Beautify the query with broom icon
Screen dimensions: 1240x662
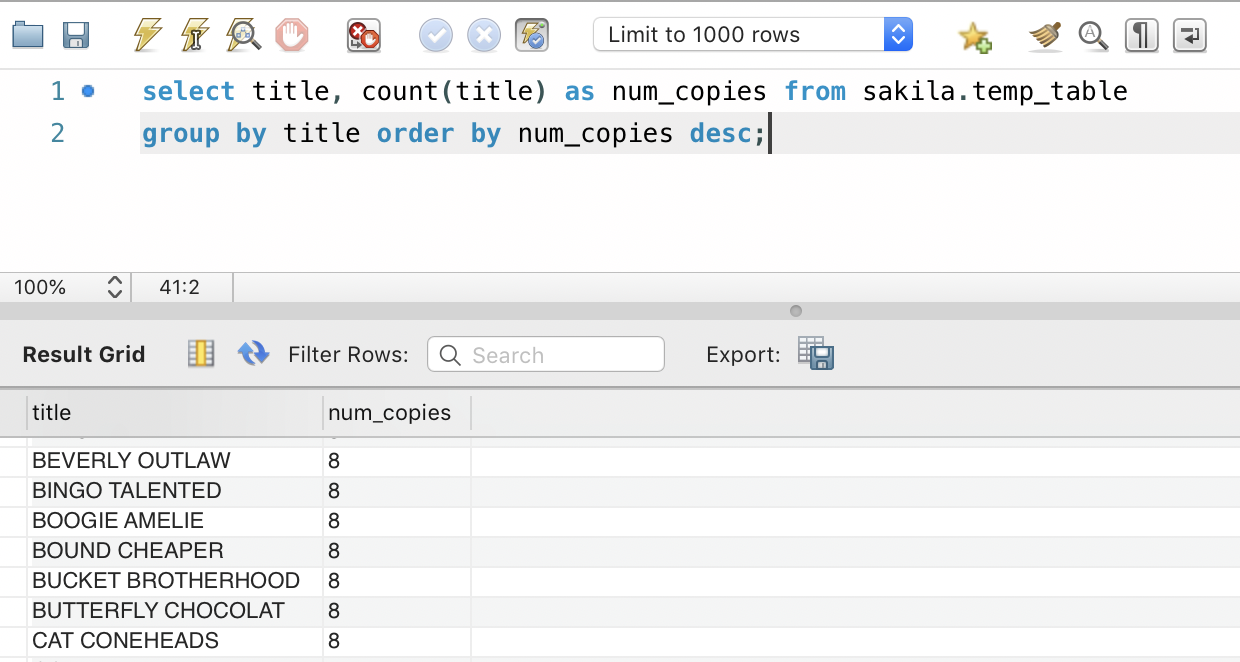[1045, 36]
